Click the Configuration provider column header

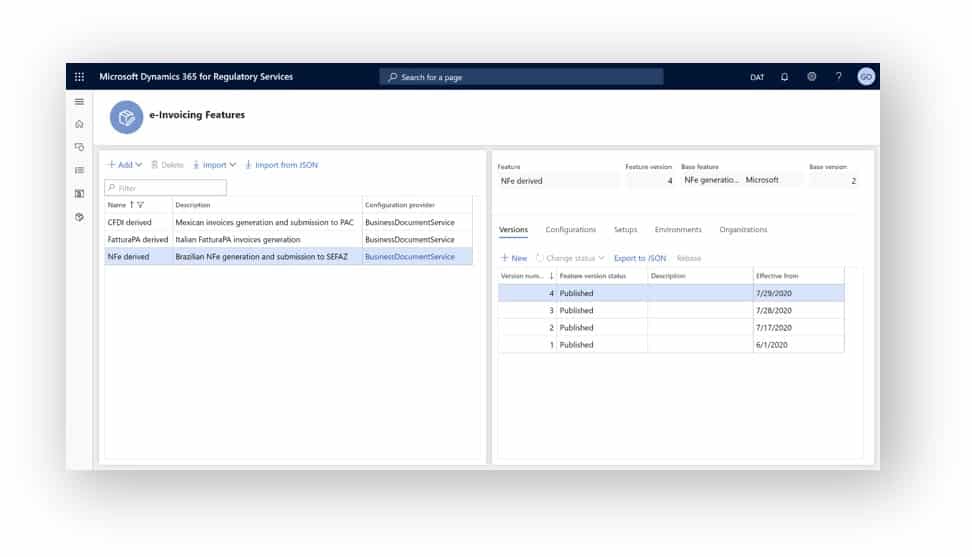tap(400, 204)
